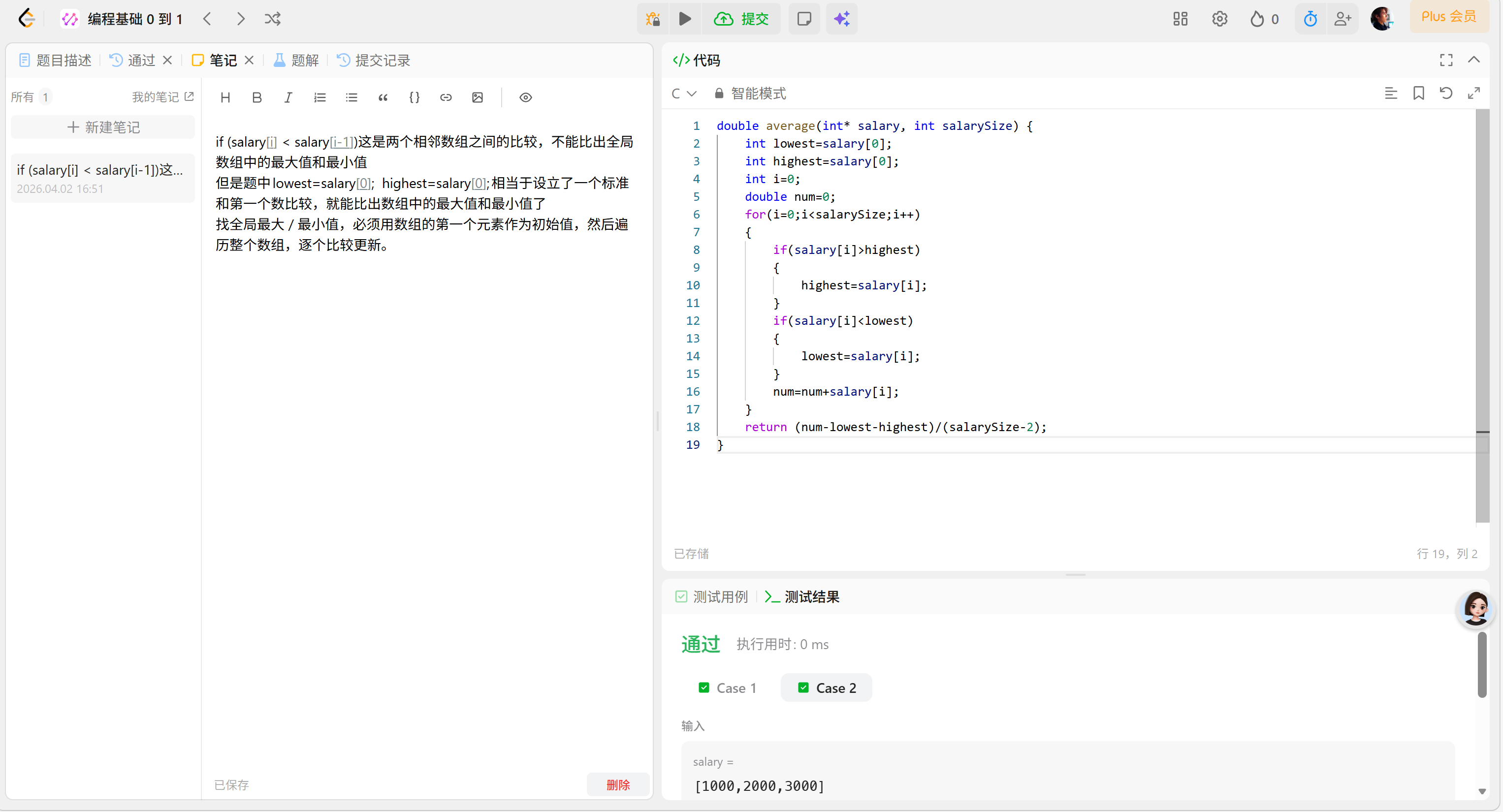Open the 题解 tab

295,60
